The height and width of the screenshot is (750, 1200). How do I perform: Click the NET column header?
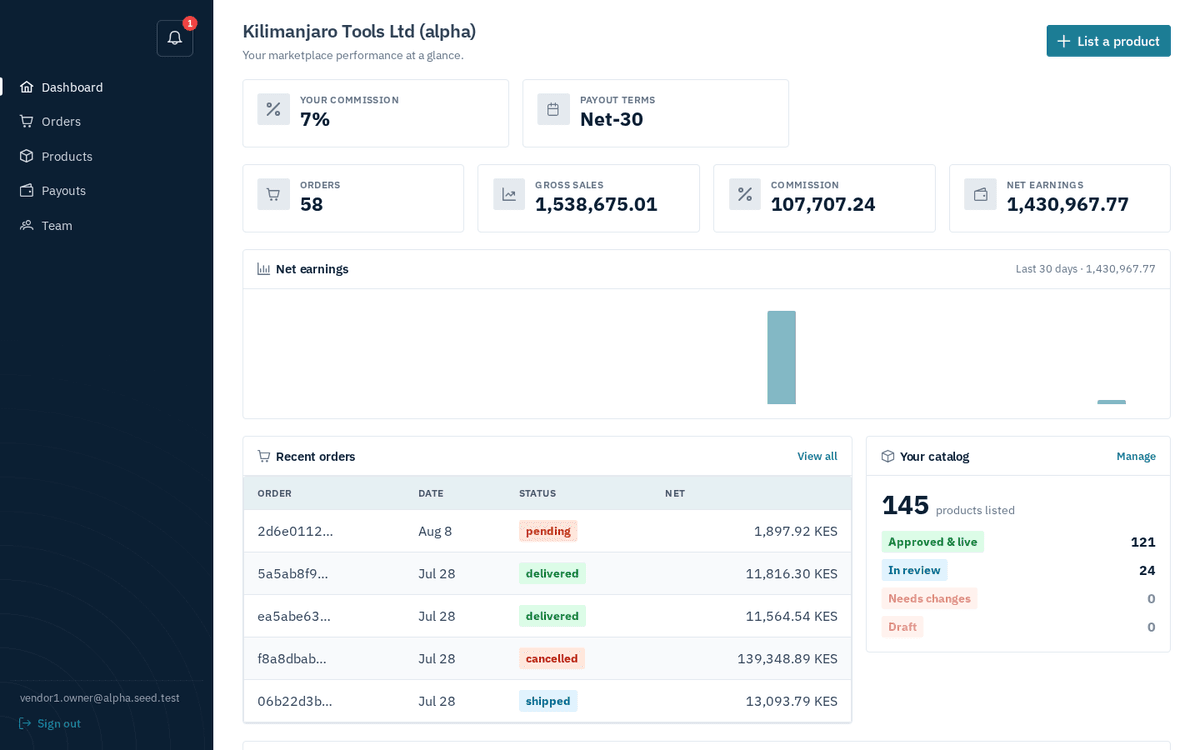(675, 493)
